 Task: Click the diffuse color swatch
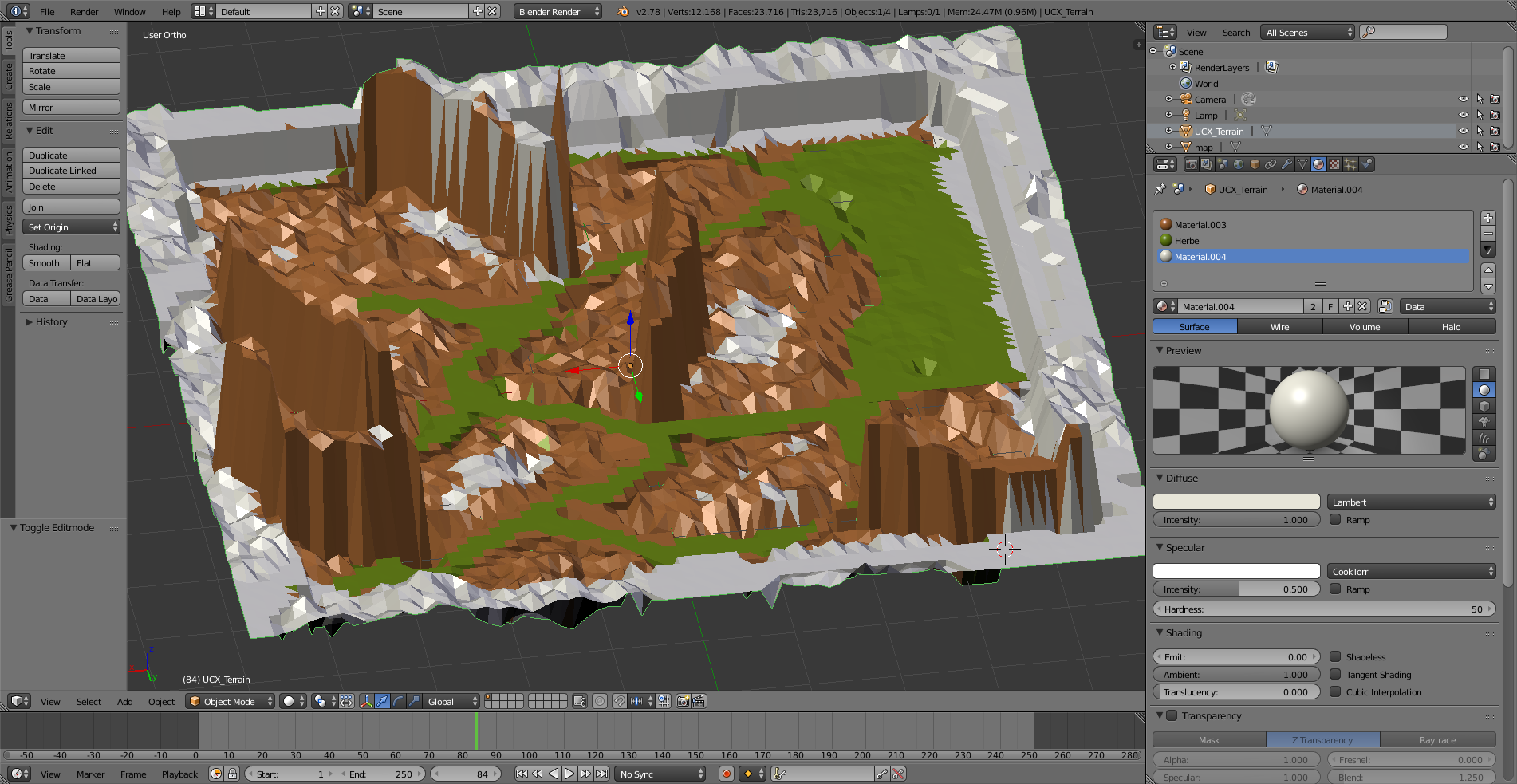point(1235,502)
